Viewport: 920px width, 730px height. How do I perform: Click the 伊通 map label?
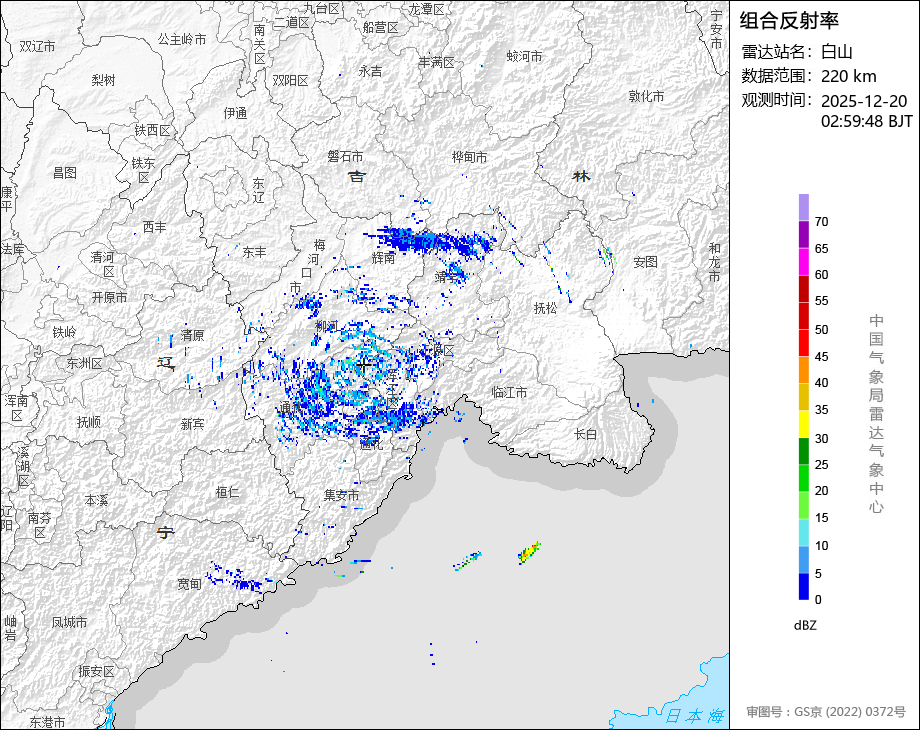coord(235,113)
